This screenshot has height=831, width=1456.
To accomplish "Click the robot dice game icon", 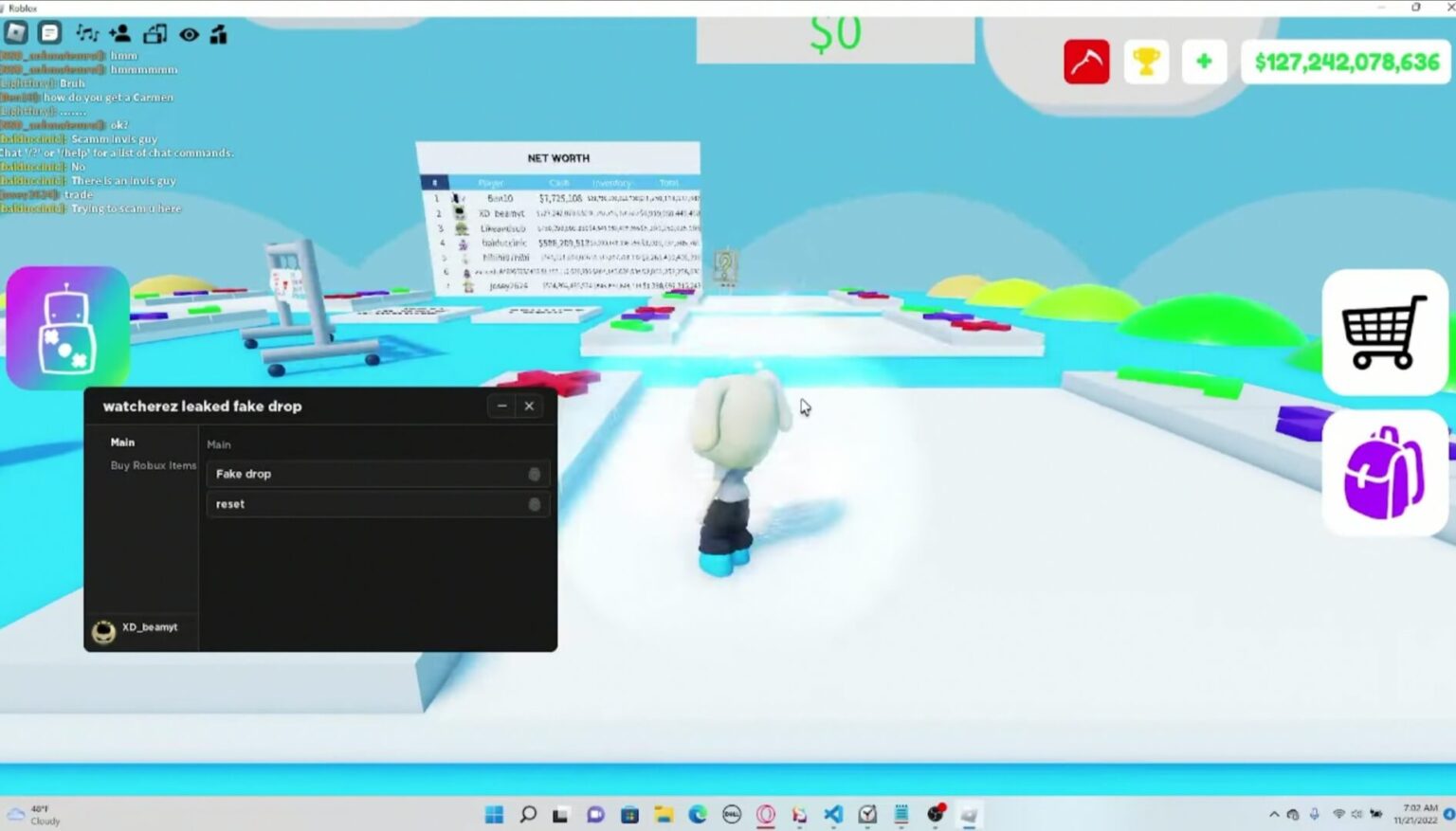I will coord(67,328).
